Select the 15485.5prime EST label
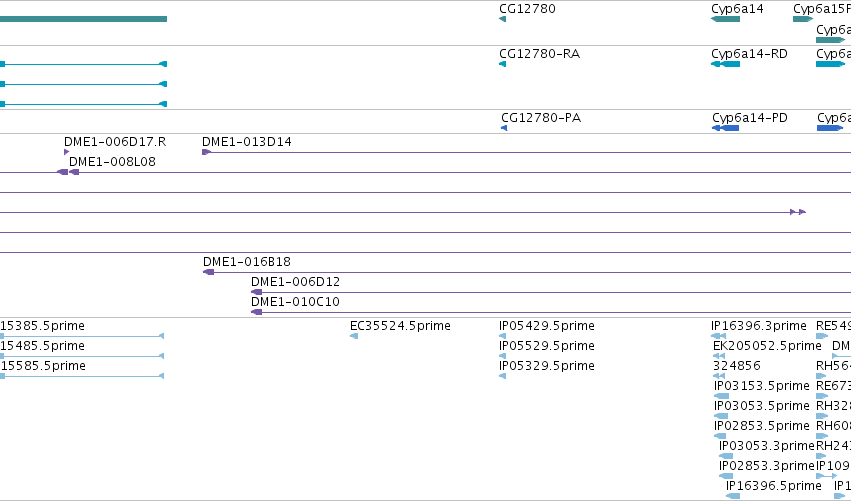The width and height of the screenshot is (851, 501). point(42,346)
